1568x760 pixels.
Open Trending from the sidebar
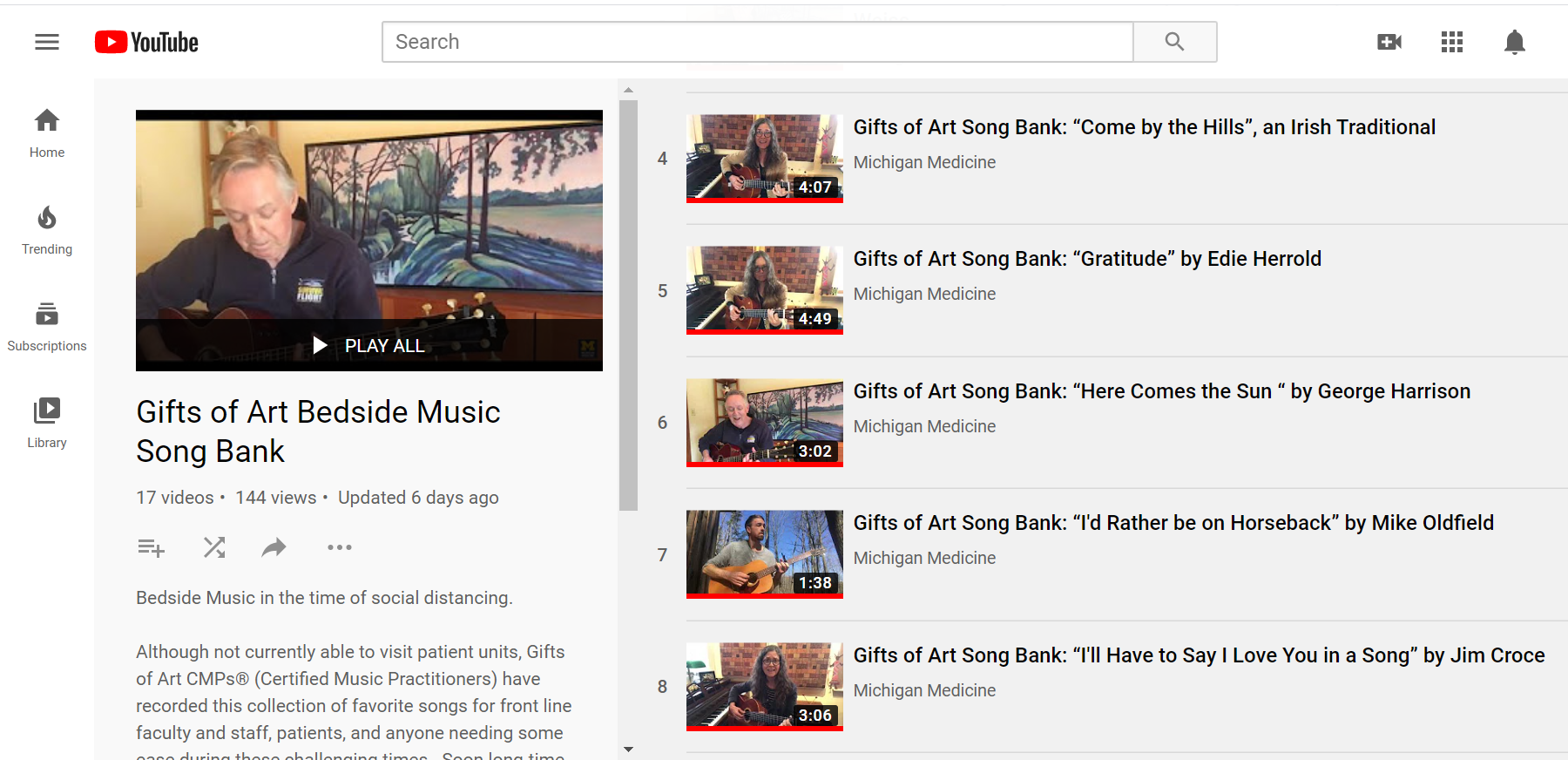click(x=47, y=230)
